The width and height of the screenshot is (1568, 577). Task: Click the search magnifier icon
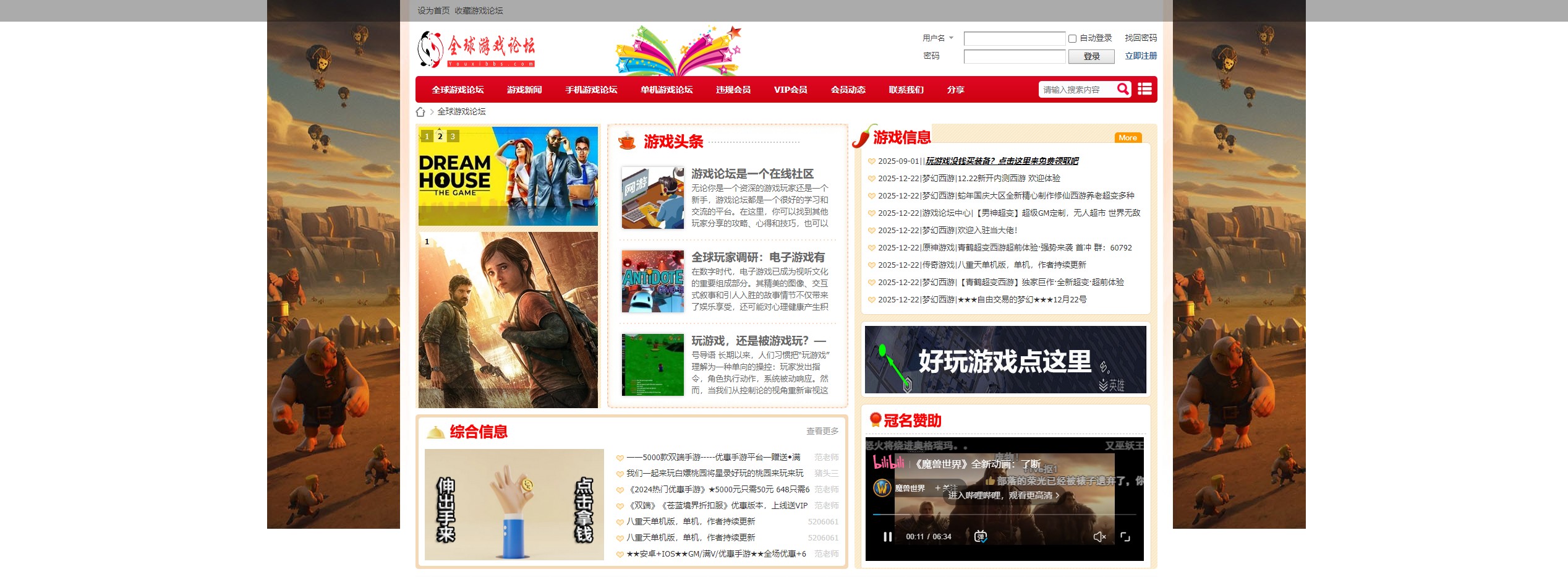click(1123, 89)
